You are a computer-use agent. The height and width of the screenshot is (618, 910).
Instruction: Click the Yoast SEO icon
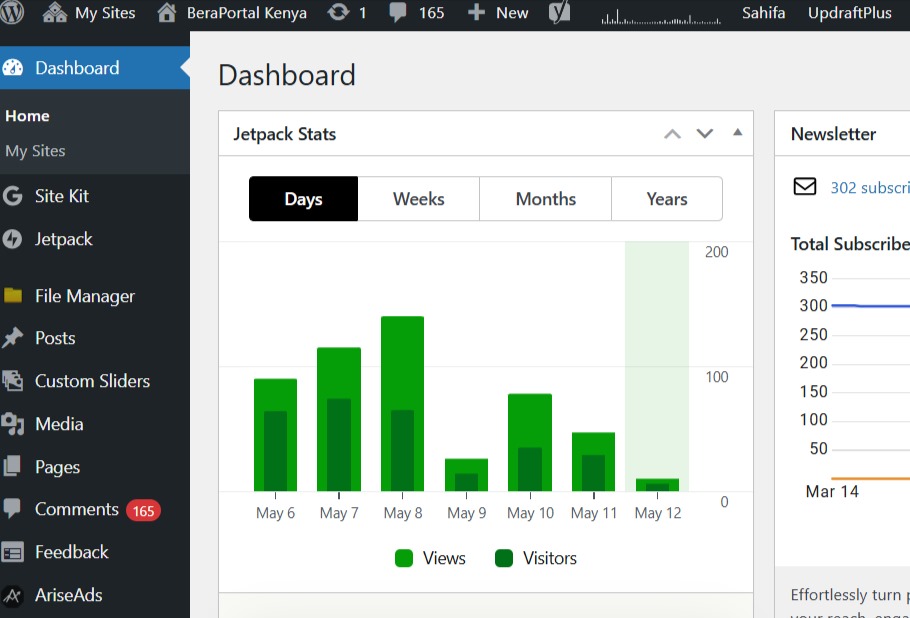coord(560,13)
